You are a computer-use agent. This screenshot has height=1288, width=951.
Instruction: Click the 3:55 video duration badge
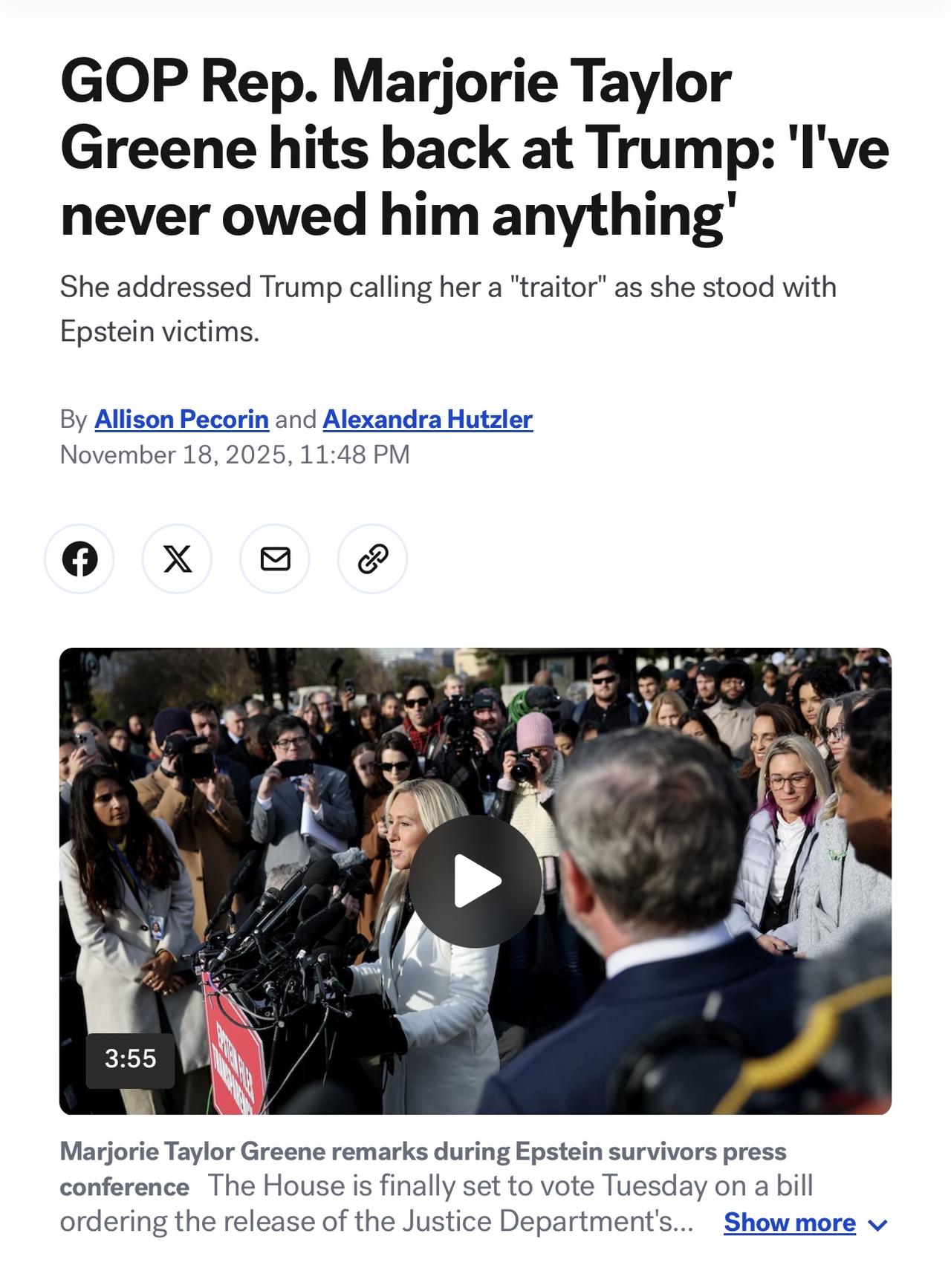[131, 1058]
